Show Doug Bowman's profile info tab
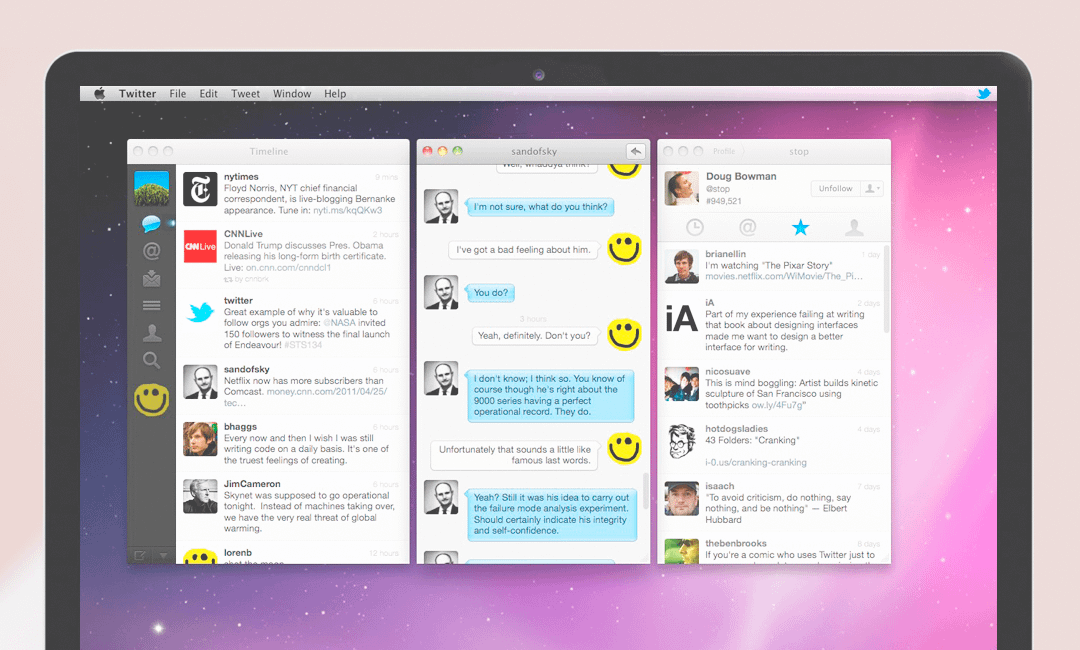 [x=854, y=227]
